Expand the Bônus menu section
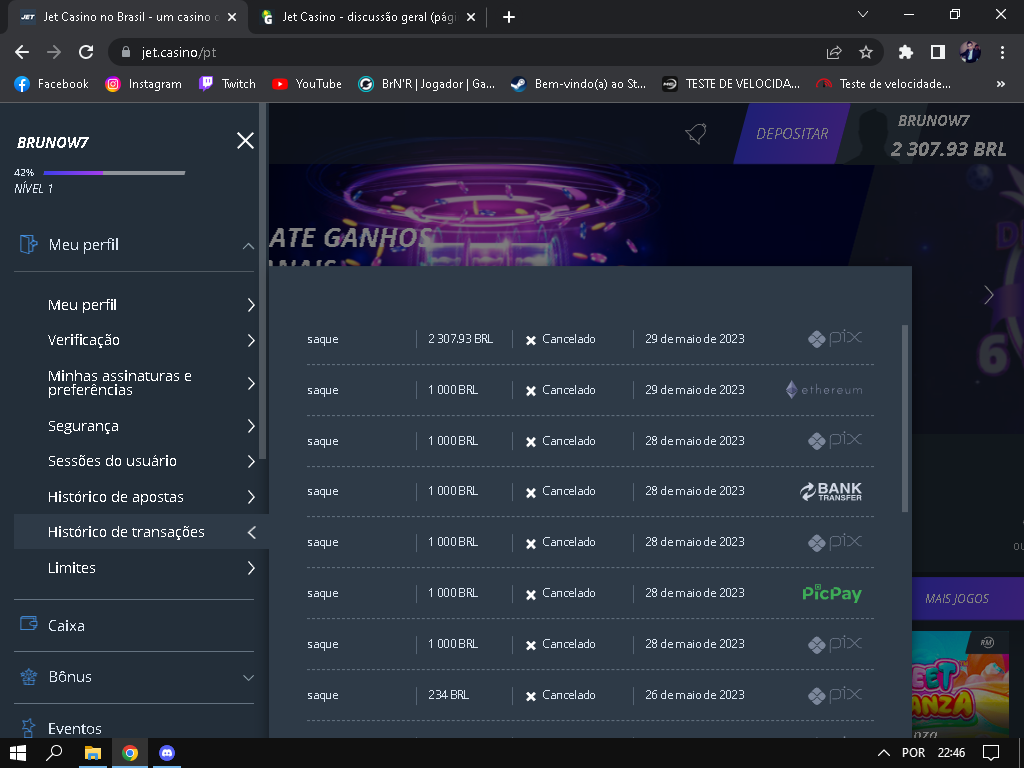The width and height of the screenshot is (1024, 768). coord(247,677)
